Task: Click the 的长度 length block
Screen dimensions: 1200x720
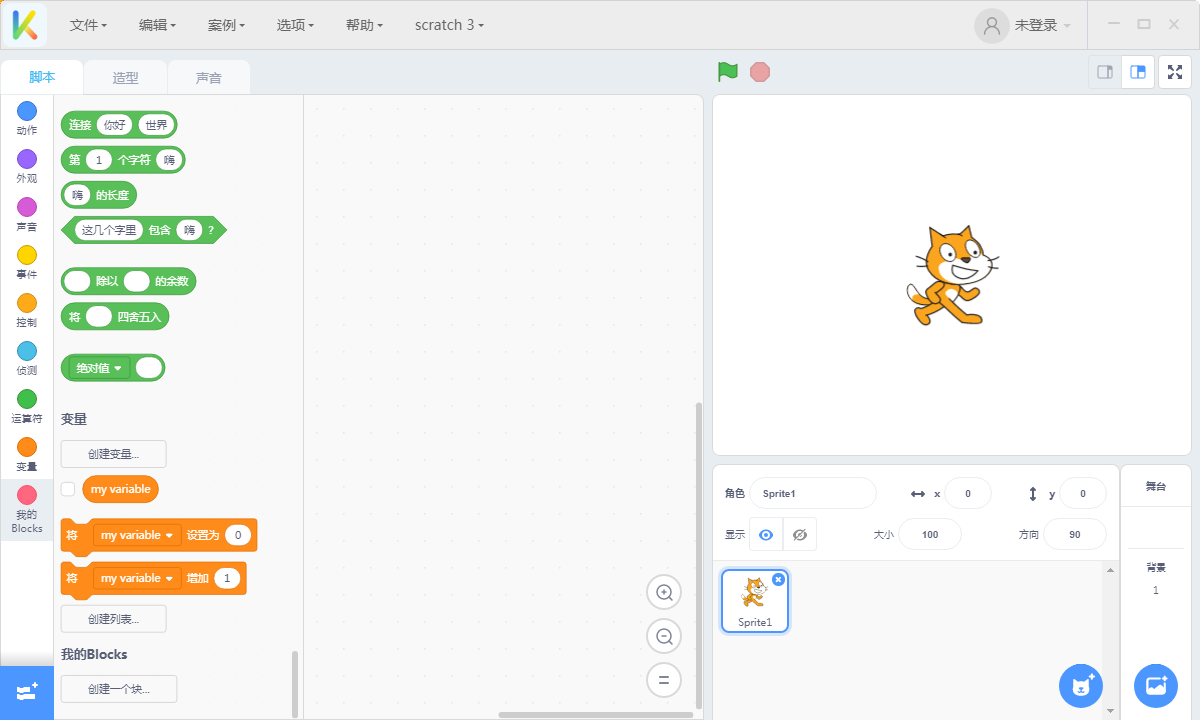Action: tap(99, 195)
